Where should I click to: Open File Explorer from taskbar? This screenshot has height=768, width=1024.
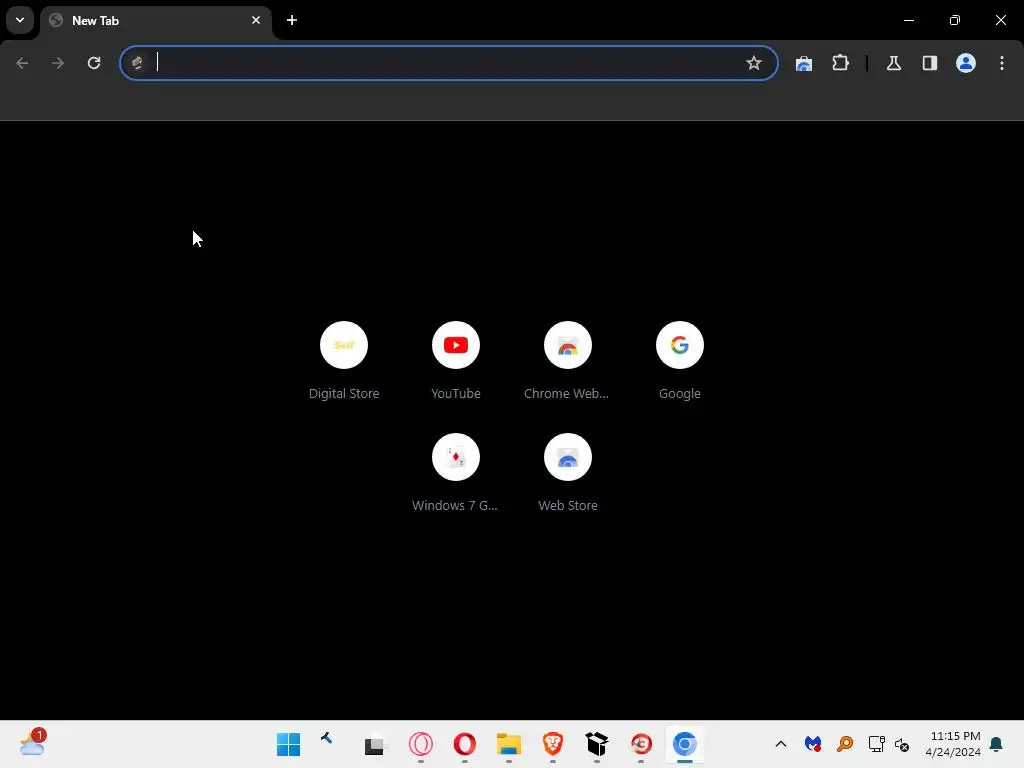(509, 744)
